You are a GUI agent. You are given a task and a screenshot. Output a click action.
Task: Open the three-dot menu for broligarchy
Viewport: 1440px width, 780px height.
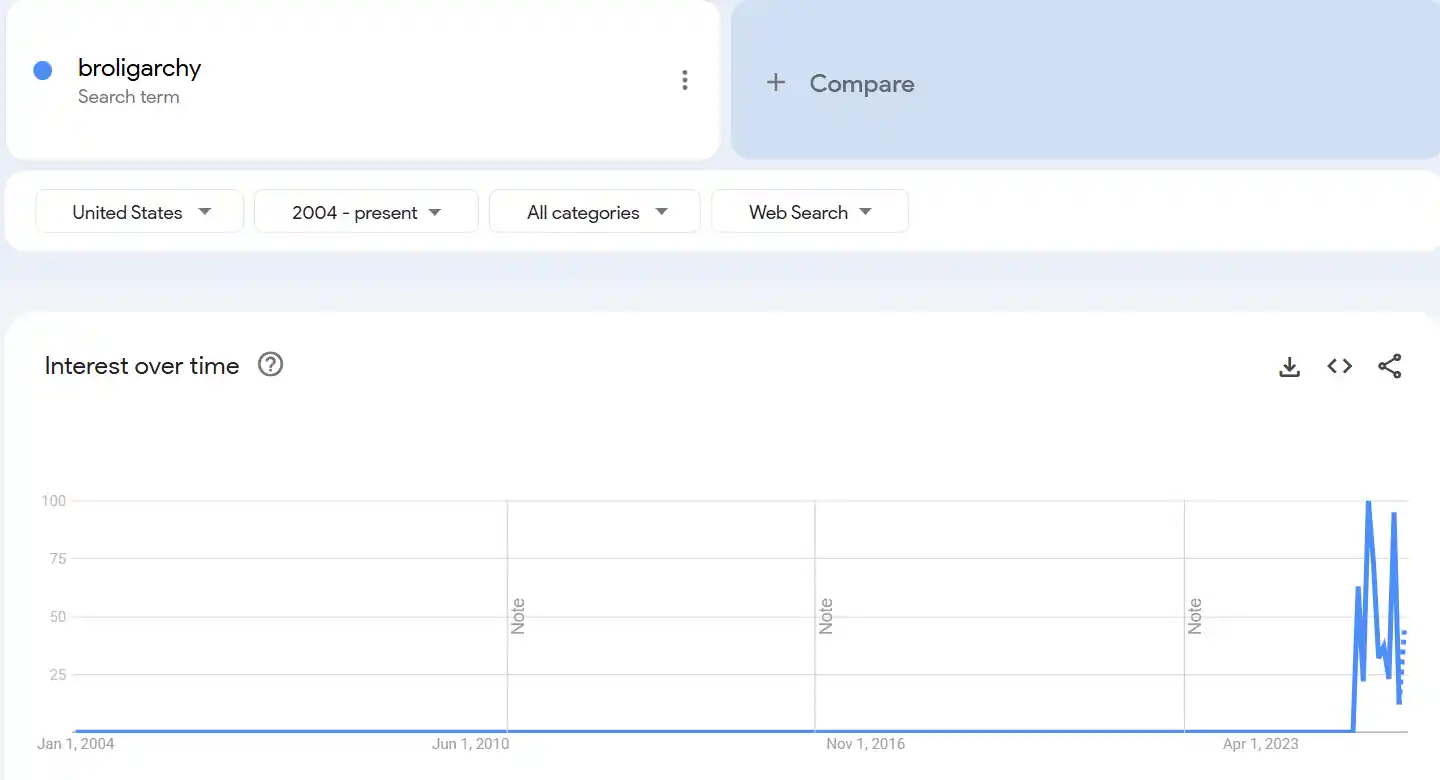coord(684,81)
